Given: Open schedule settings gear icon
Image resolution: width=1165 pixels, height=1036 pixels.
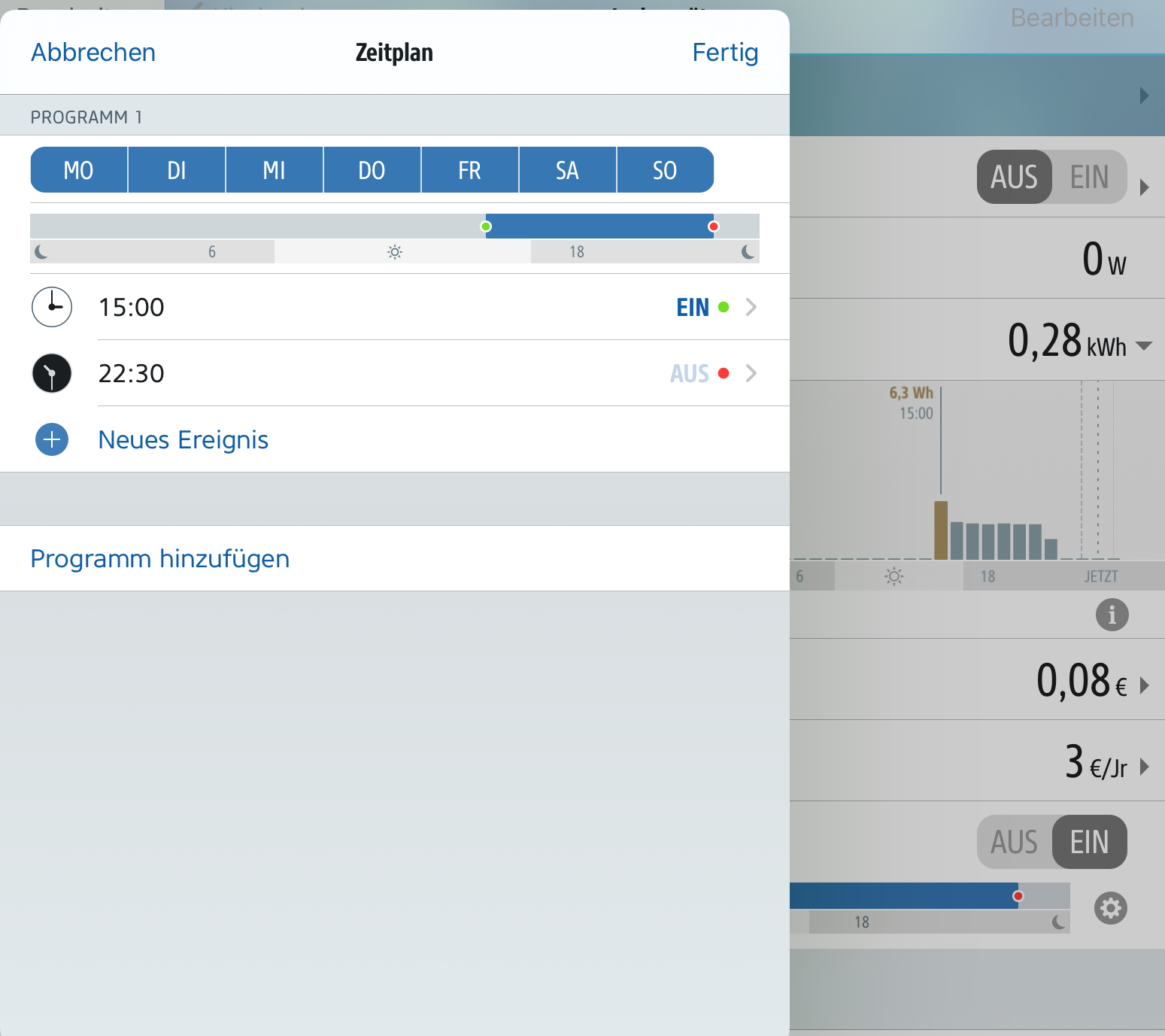Looking at the screenshot, I should click(1110, 908).
